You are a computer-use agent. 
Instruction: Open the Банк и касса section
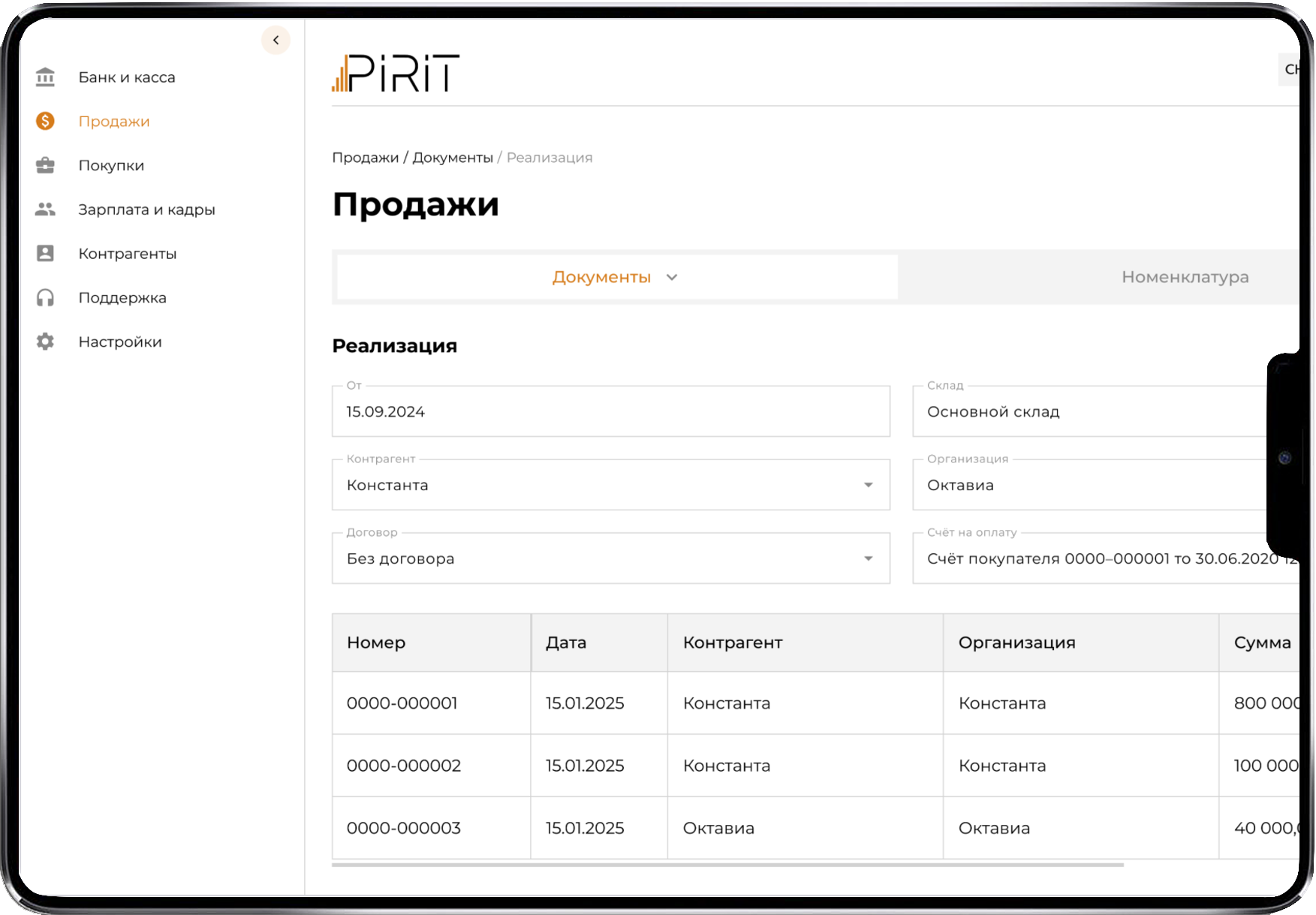(x=126, y=77)
